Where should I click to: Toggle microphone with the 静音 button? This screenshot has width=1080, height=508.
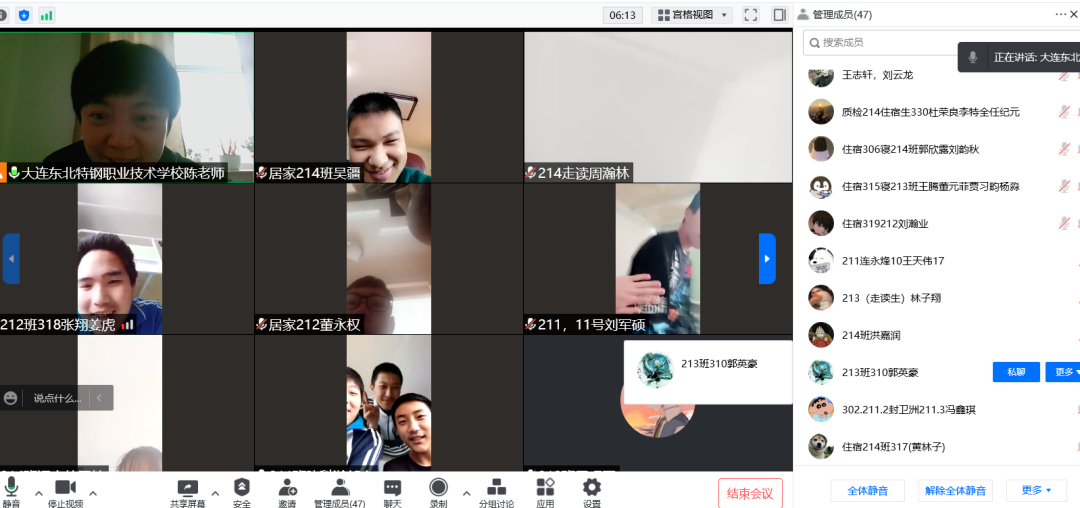coord(12,489)
